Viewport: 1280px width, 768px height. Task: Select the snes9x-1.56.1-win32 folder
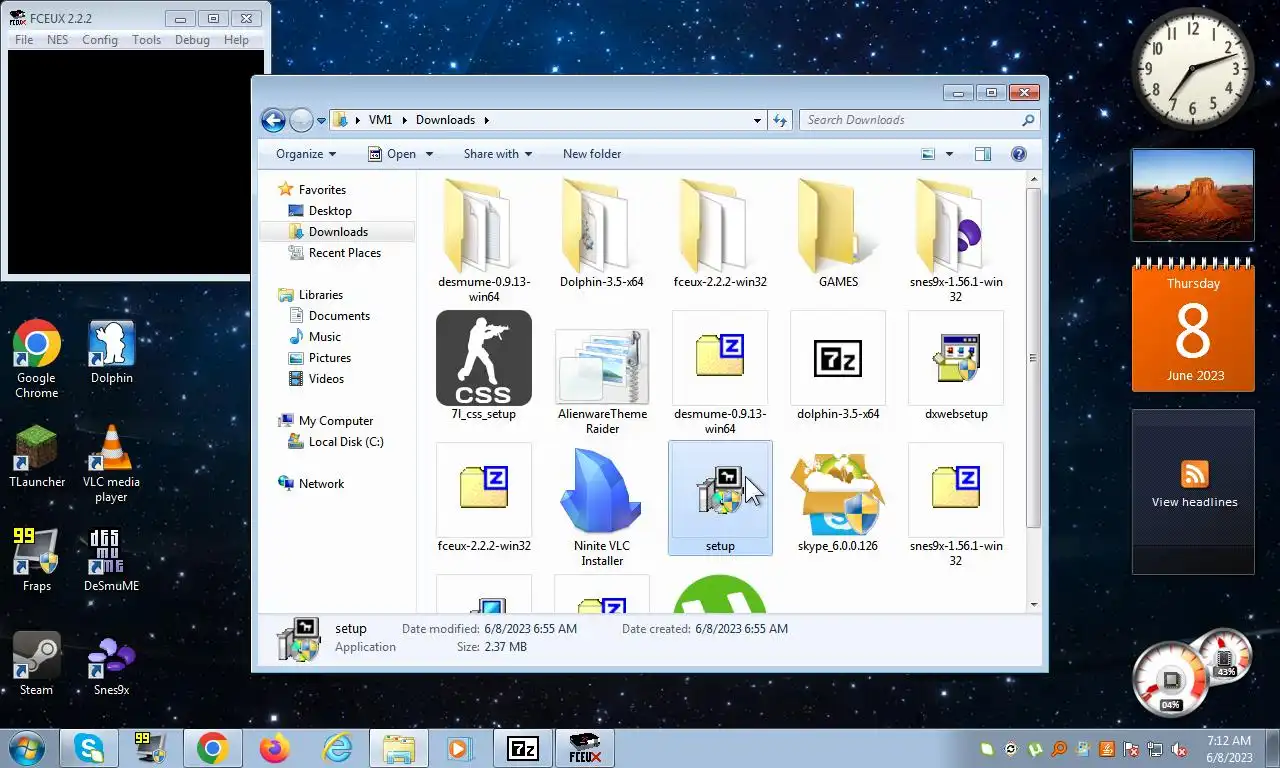(956, 240)
